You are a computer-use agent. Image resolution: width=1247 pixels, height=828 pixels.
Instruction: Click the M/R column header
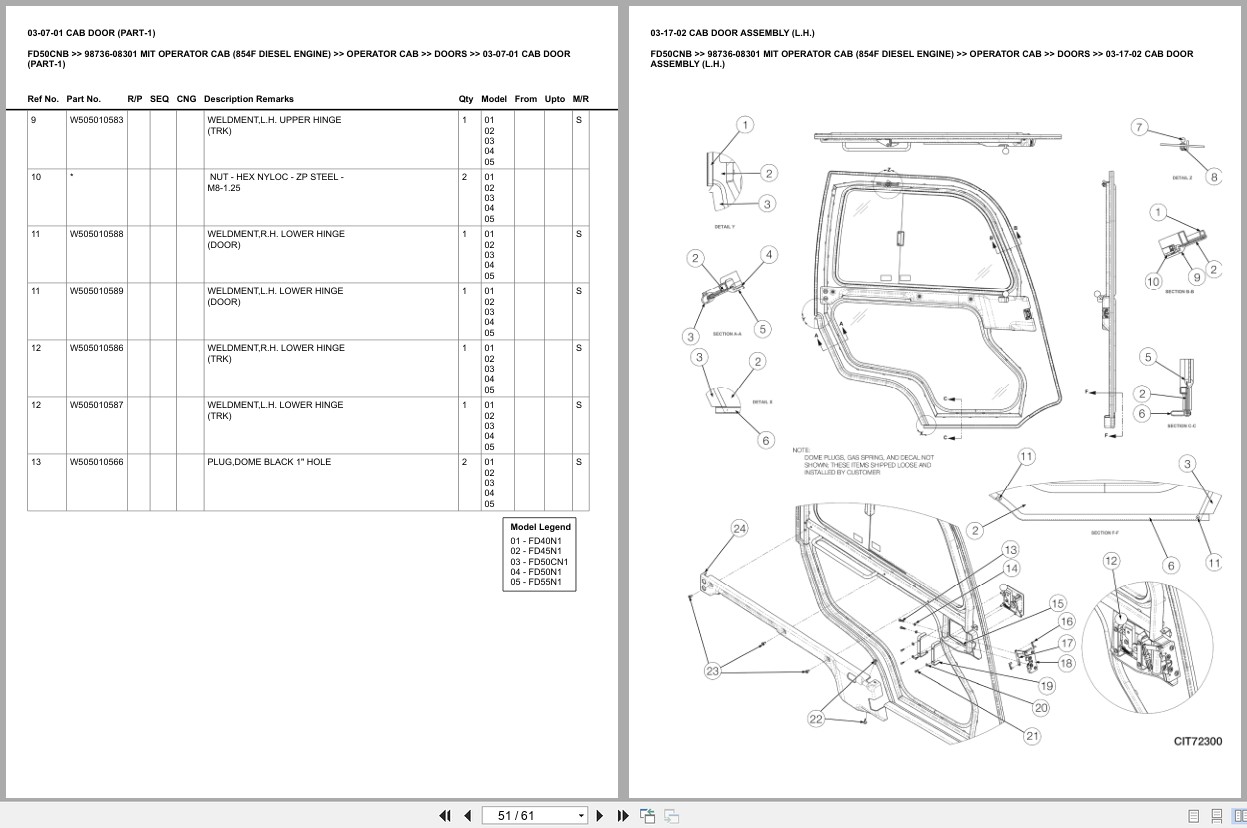coord(581,99)
